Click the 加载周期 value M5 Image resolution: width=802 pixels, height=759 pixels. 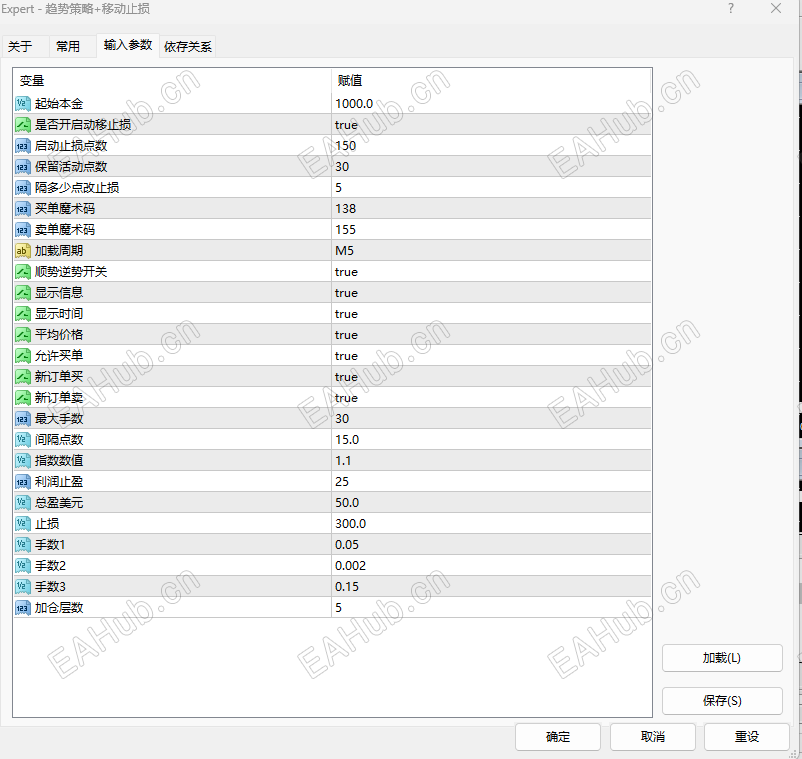point(344,251)
